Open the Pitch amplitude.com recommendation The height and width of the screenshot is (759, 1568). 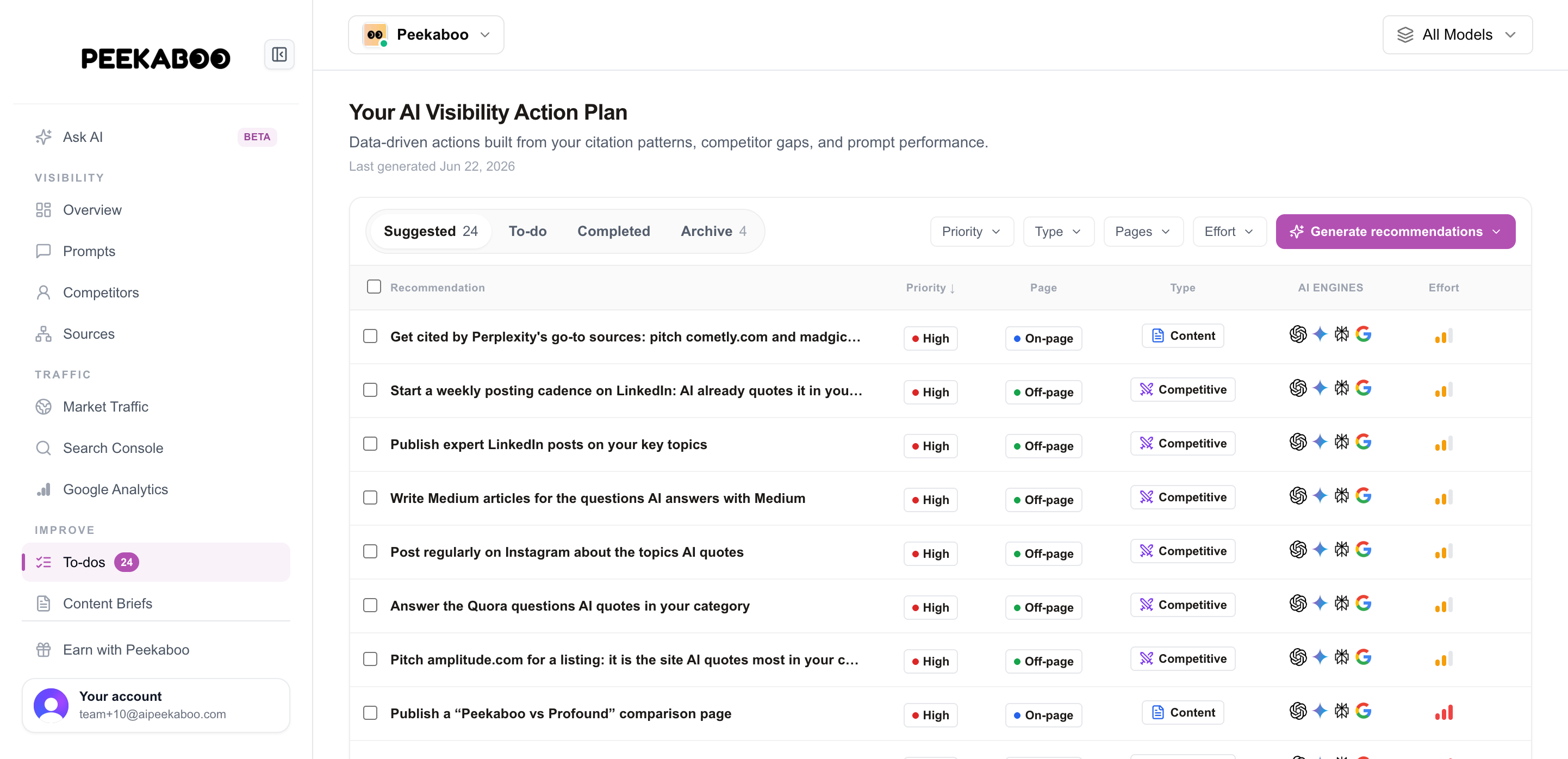click(x=625, y=660)
